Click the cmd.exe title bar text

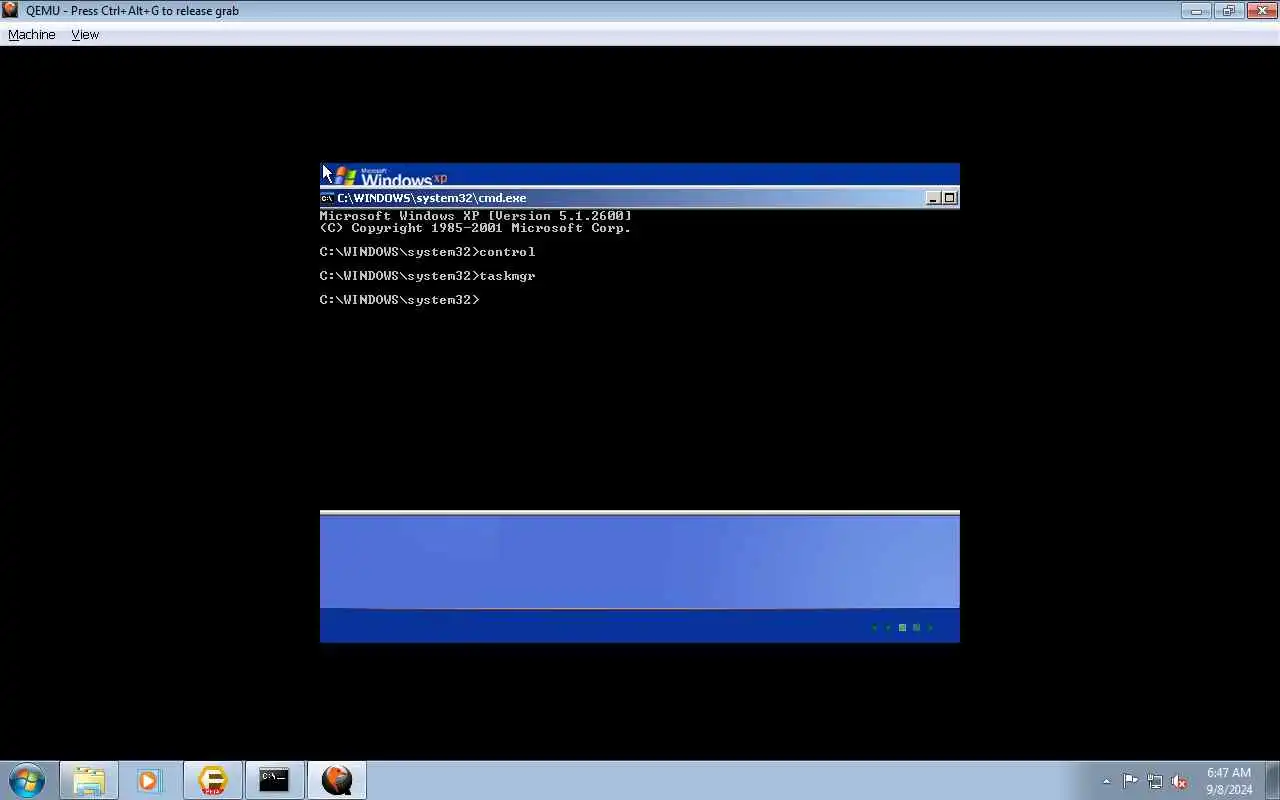coord(431,198)
